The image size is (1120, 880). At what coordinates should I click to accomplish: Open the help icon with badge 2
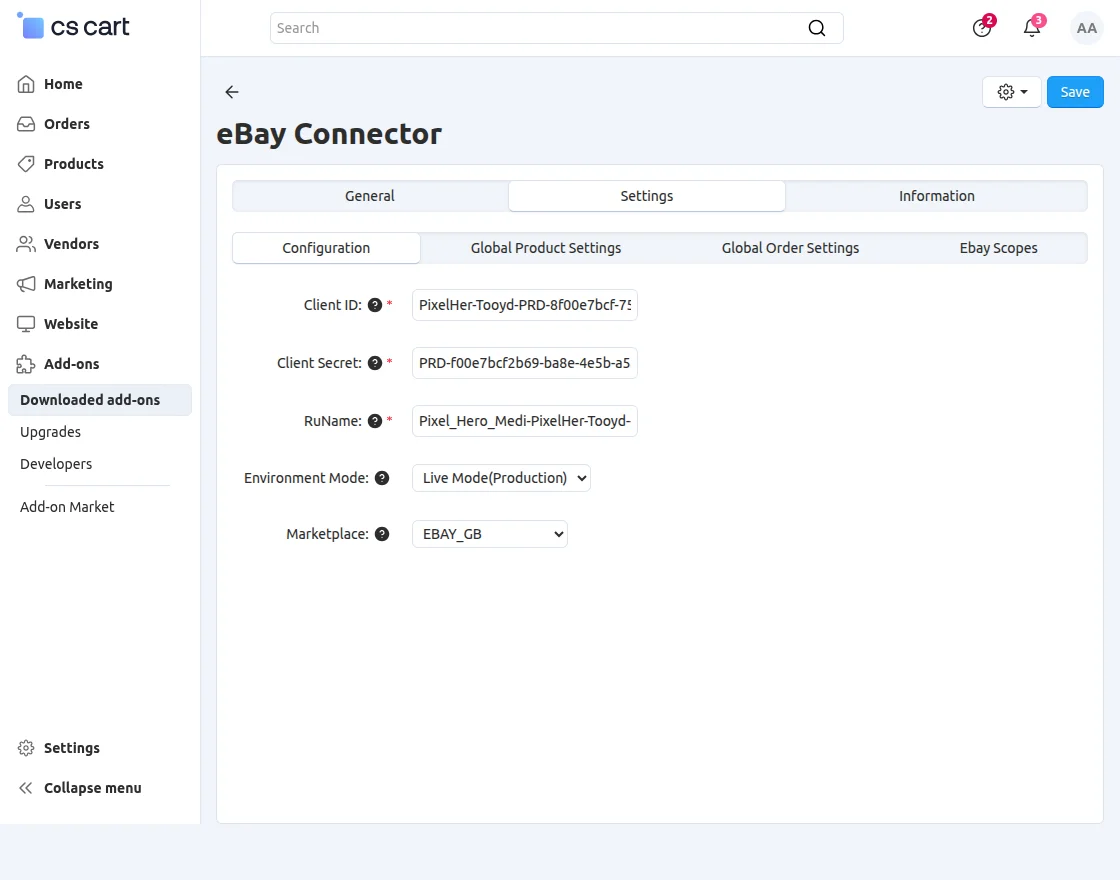(982, 28)
